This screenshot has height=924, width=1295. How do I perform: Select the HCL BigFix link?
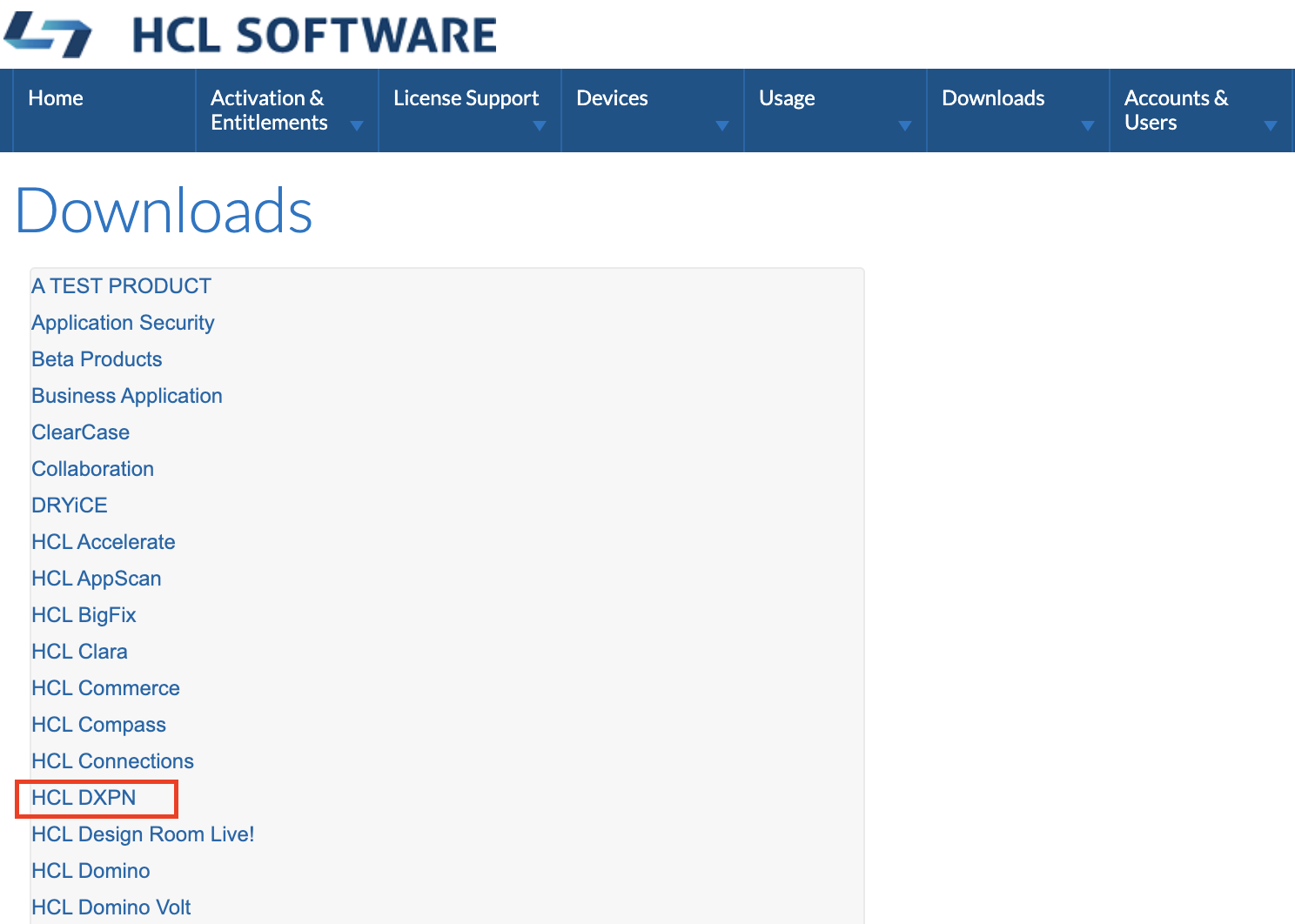pos(84,615)
